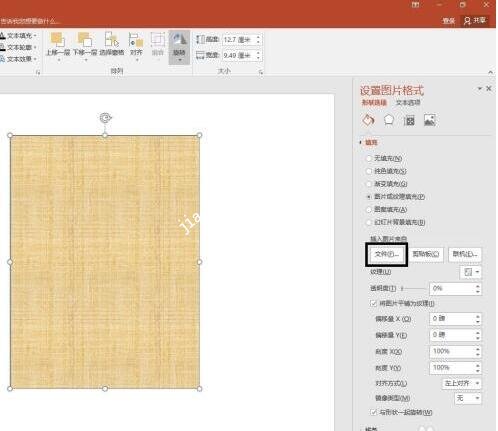Expand the Rotate (旋转) dropdown arrow
498x431 pixels.
(x=179, y=60)
